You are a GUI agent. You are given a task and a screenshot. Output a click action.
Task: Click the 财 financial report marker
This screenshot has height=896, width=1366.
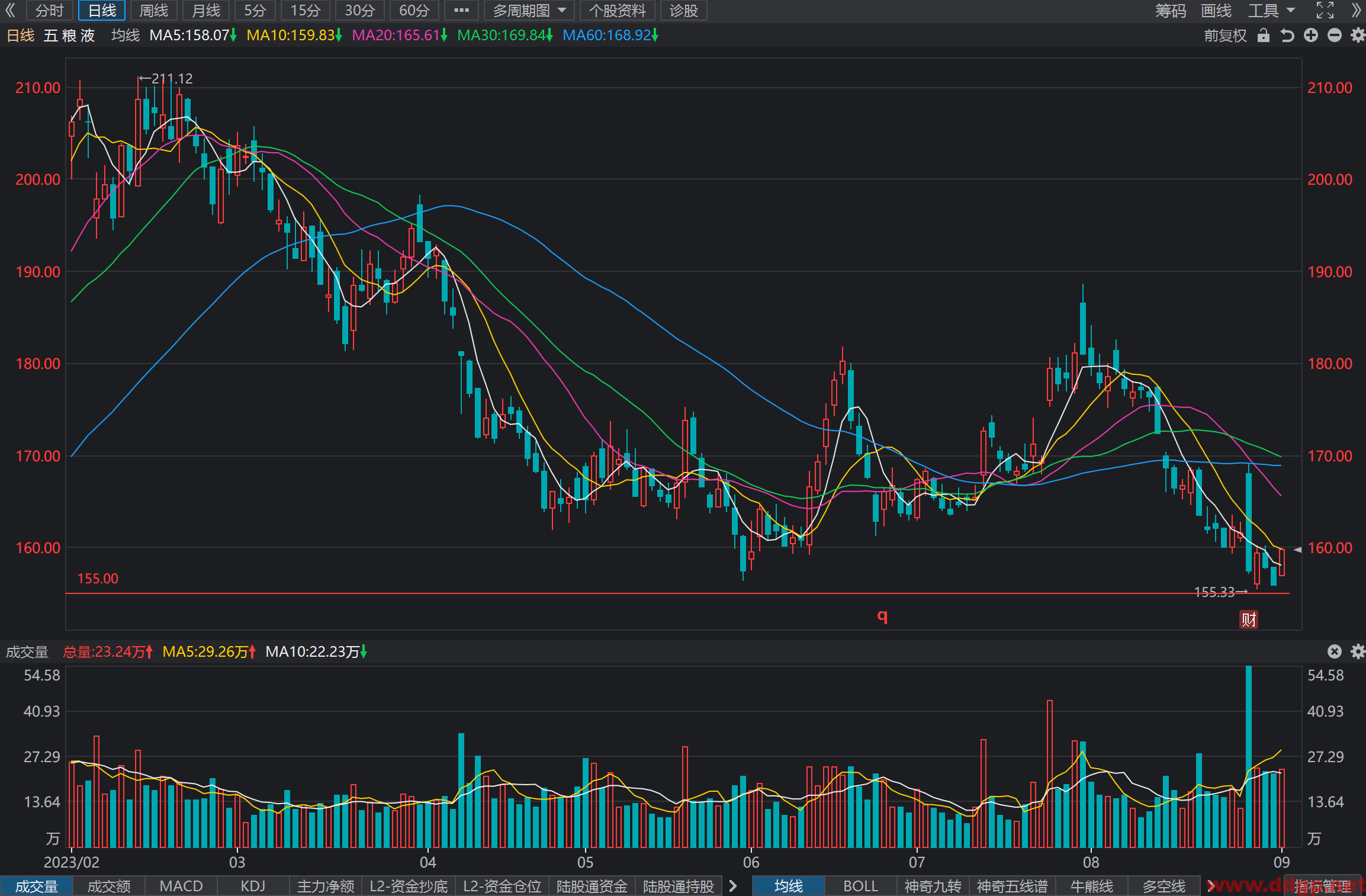(x=1249, y=619)
